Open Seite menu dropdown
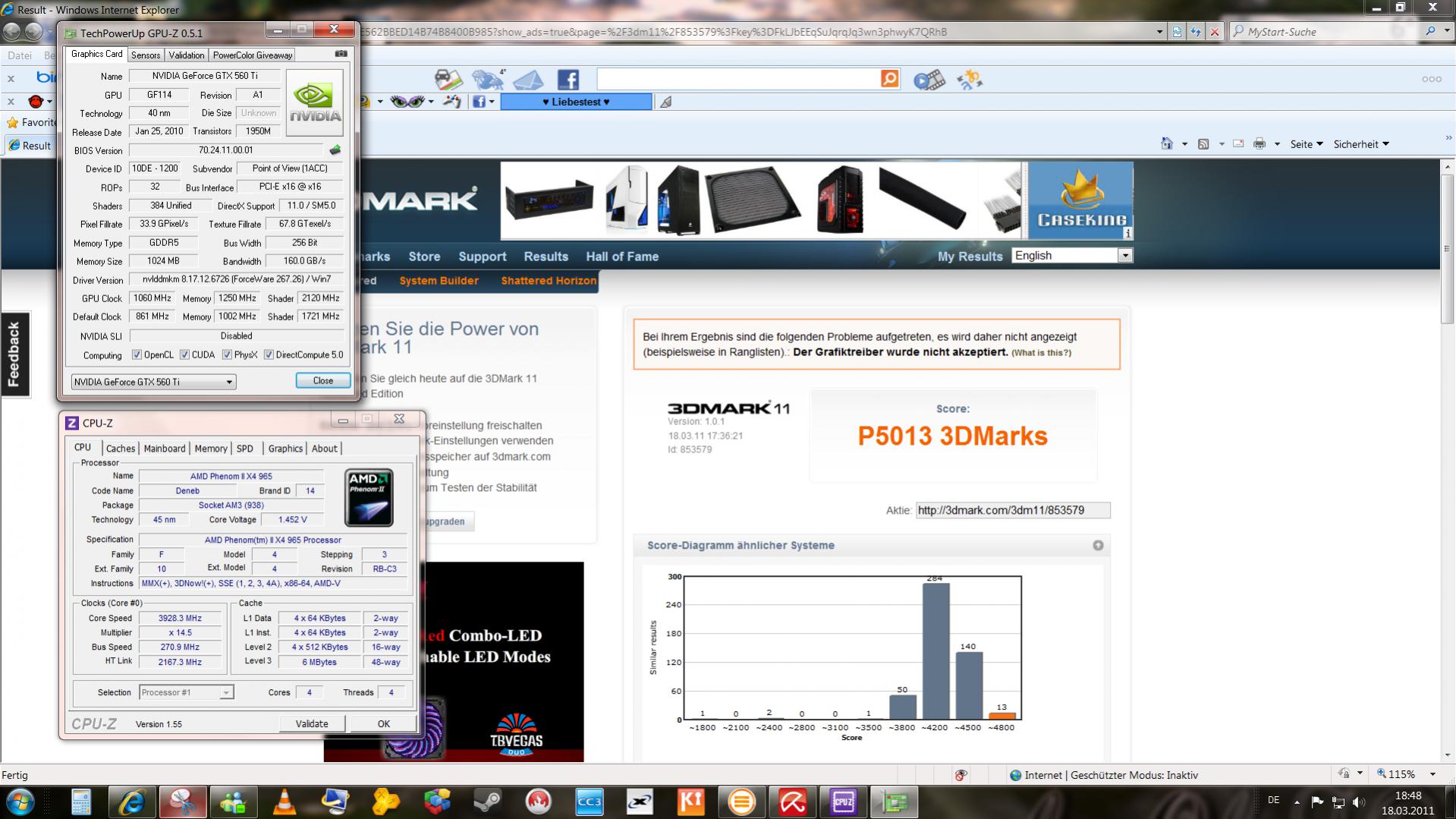The height and width of the screenshot is (819, 1456). (1306, 144)
